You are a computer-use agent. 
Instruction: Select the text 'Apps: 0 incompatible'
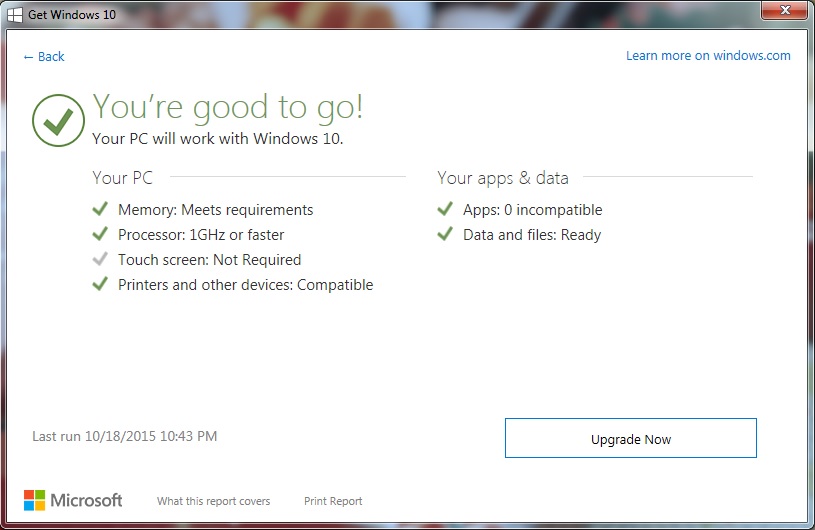pyautogui.click(x=533, y=209)
